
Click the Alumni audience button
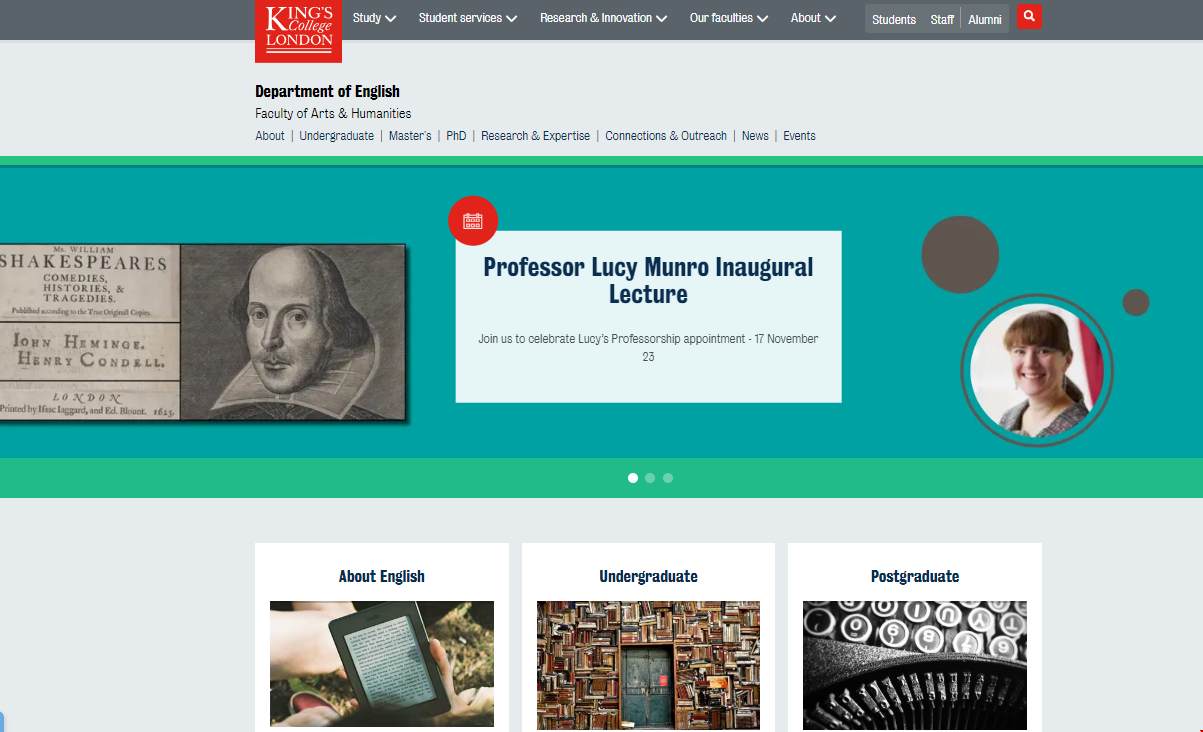(x=984, y=19)
